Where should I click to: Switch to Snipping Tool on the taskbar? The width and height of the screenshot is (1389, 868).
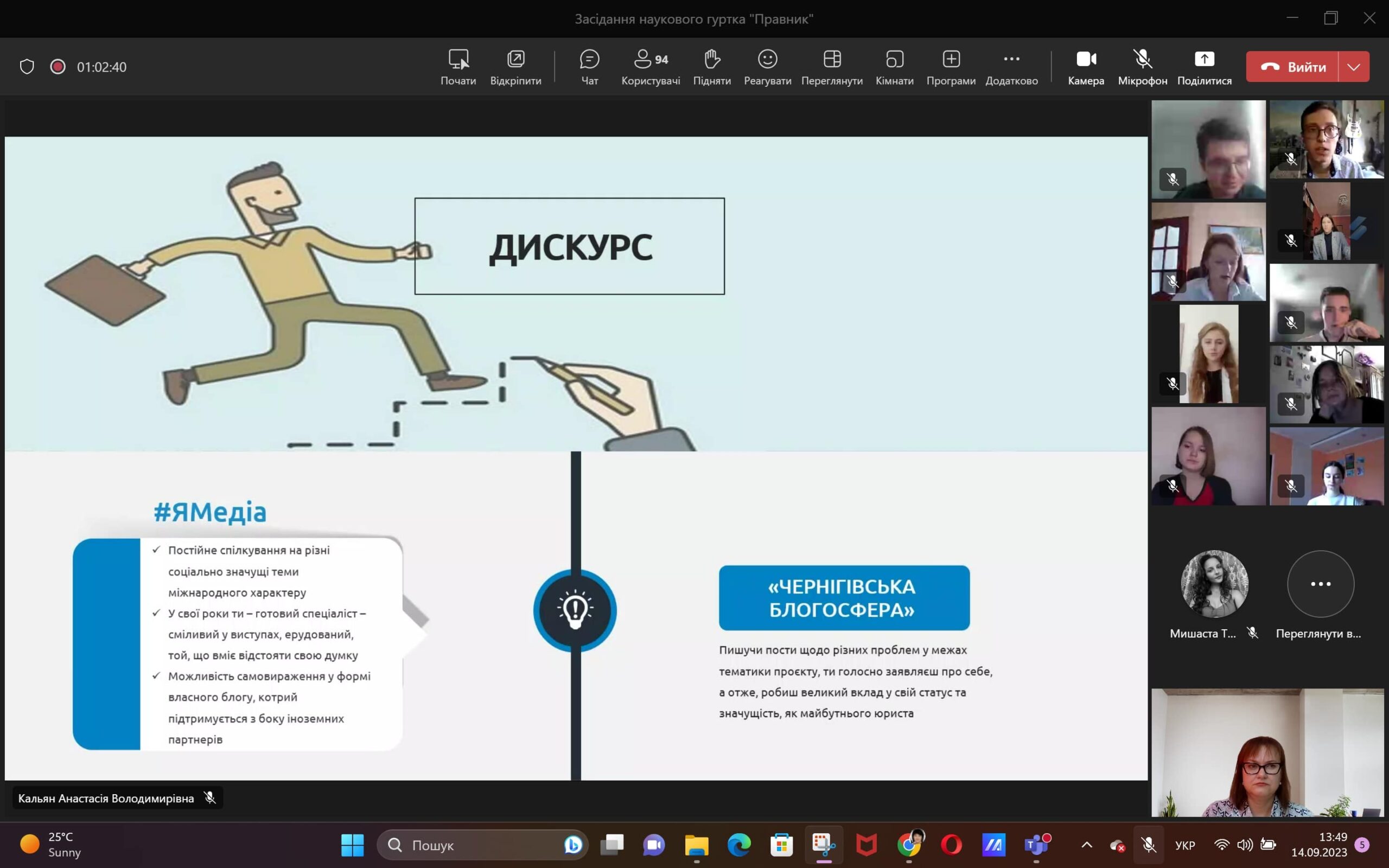click(824, 845)
